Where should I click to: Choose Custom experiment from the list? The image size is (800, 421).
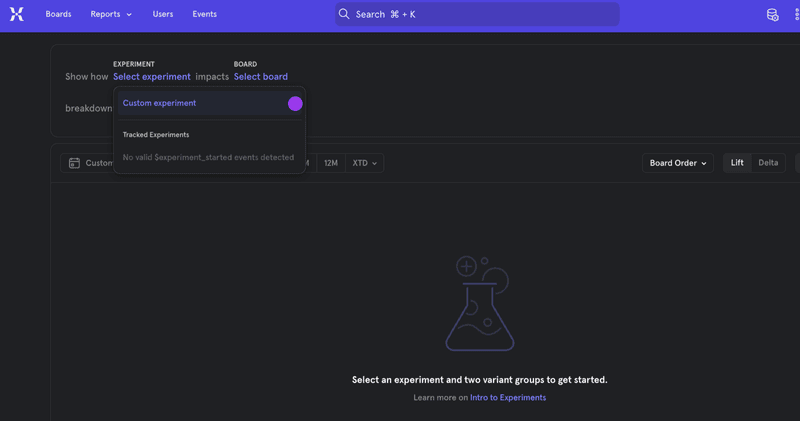(x=160, y=103)
